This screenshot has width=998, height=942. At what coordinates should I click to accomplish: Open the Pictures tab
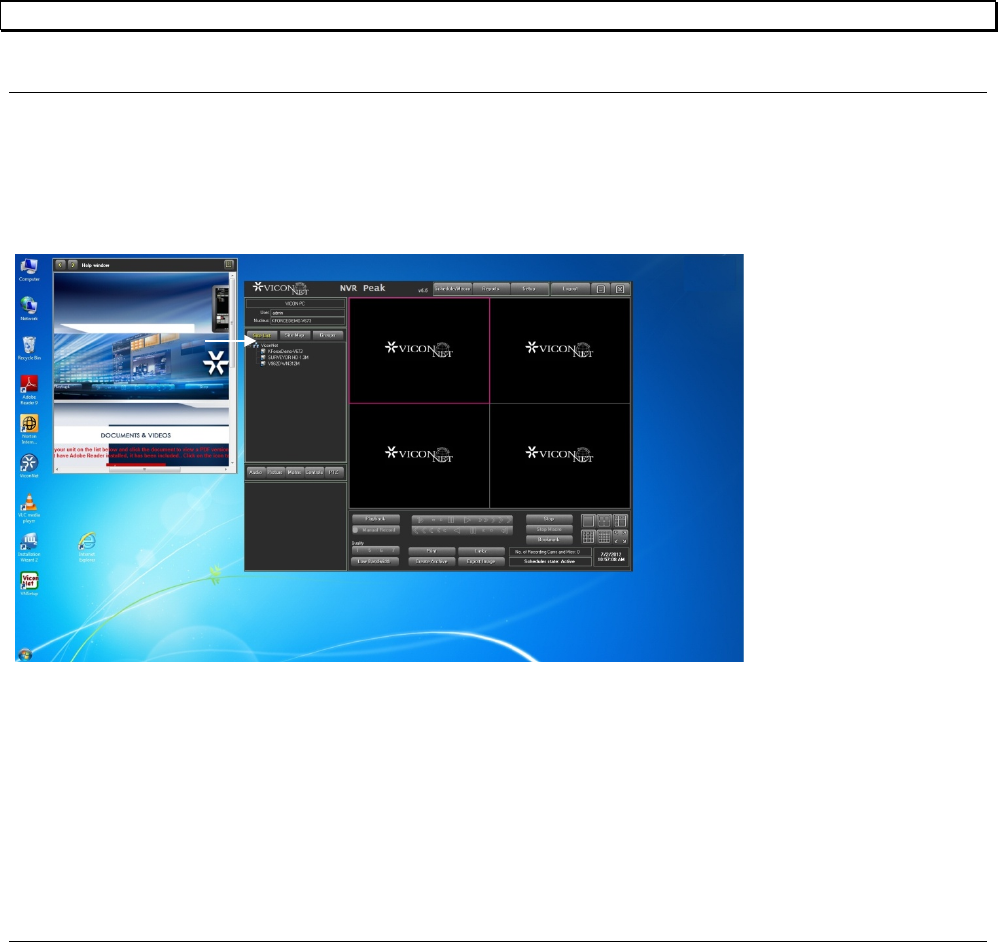pyautogui.click(x=275, y=472)
